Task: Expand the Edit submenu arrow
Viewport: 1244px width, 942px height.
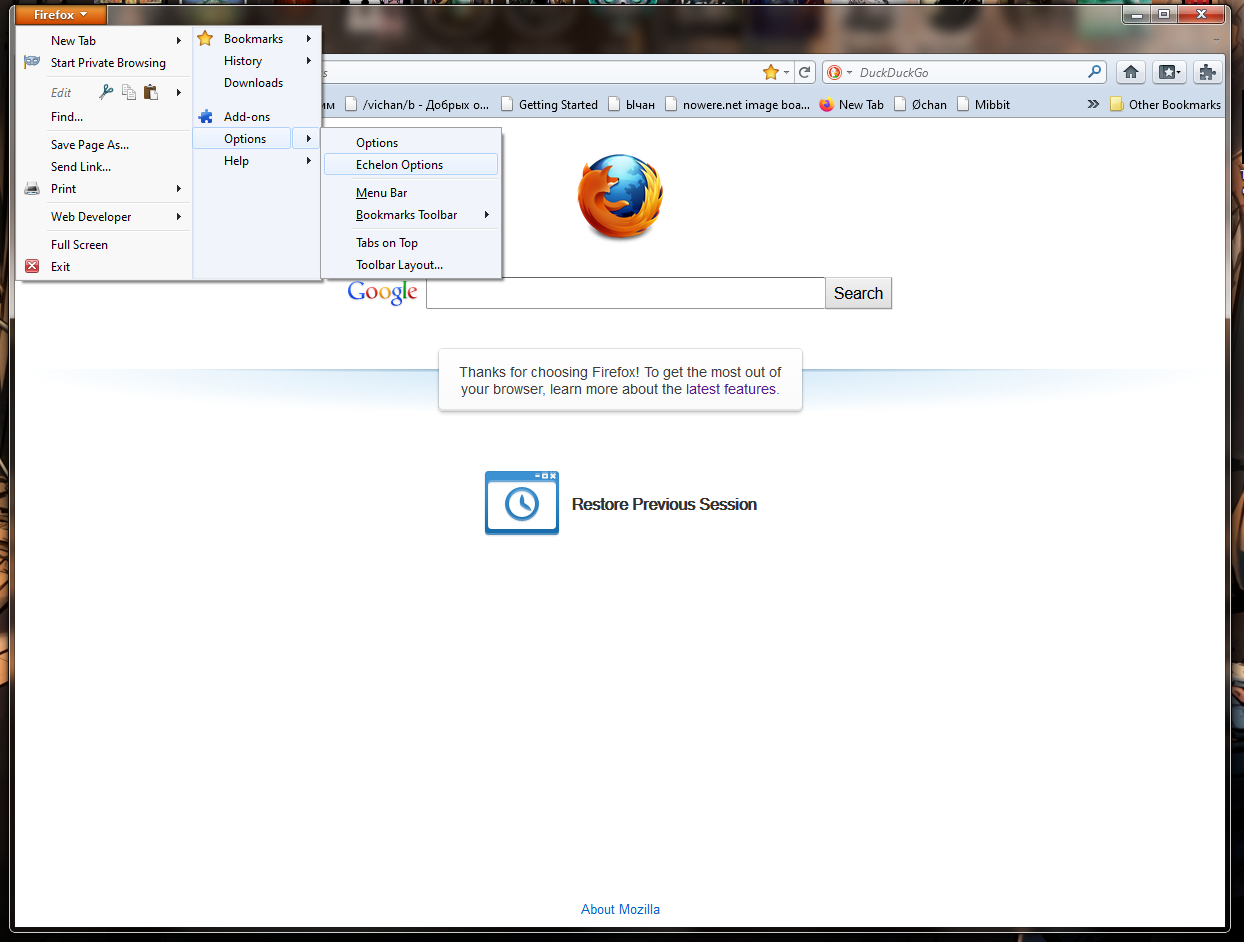Action: click(179, 92)
